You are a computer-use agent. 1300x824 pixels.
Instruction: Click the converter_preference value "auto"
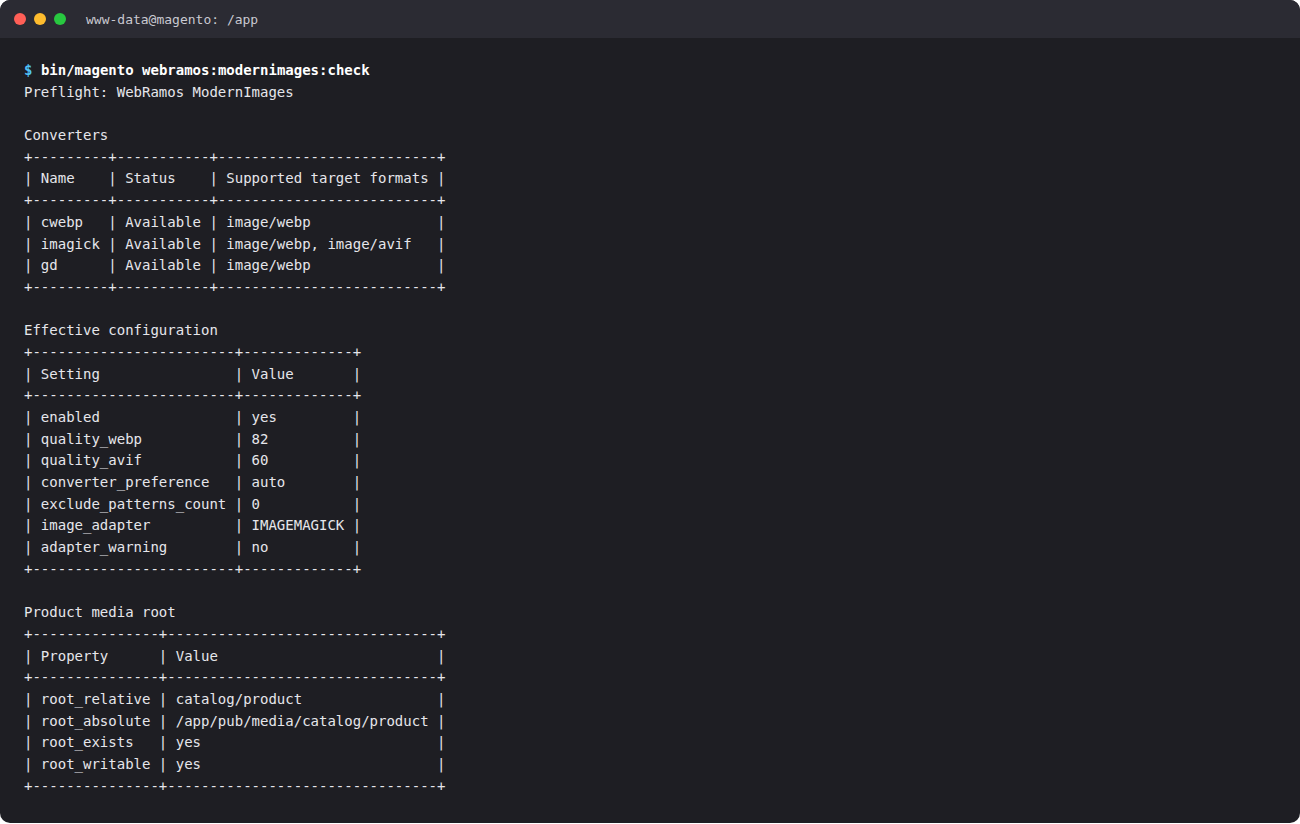pos(268,482)
